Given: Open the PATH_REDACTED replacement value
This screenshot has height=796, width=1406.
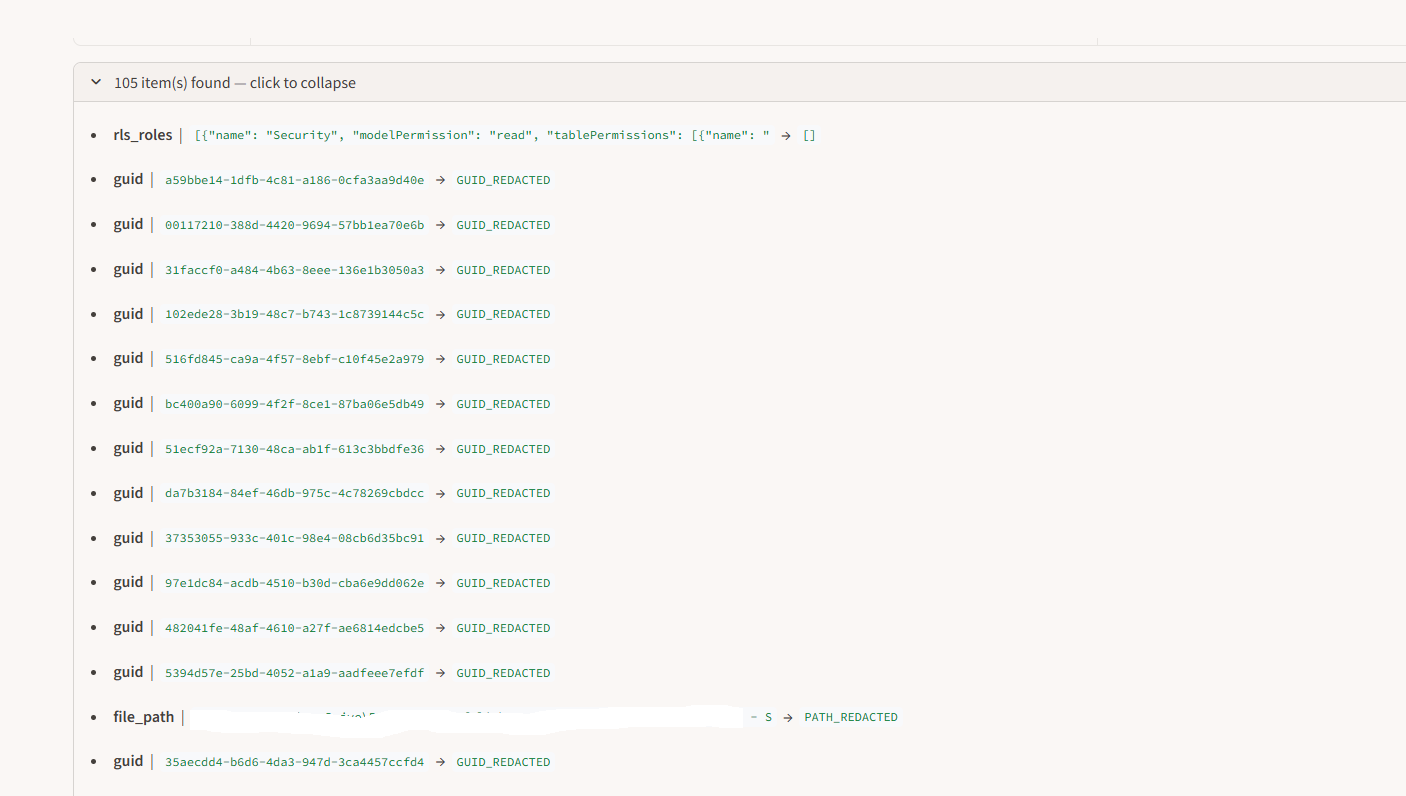Looking at the screenshot, I should pyautogui.click(x=850, y=716).
